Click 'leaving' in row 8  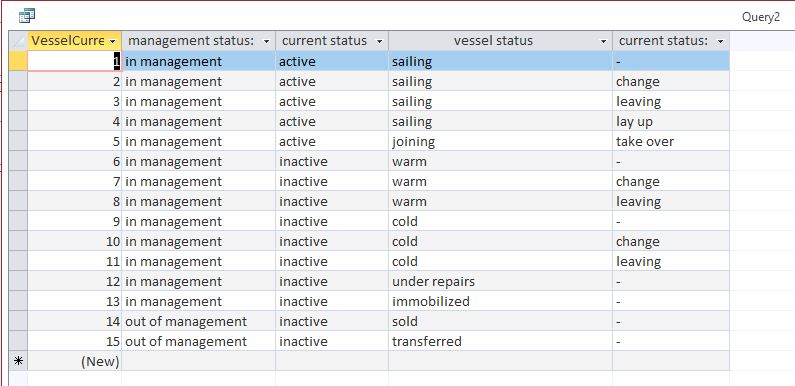tap(638, 201)
